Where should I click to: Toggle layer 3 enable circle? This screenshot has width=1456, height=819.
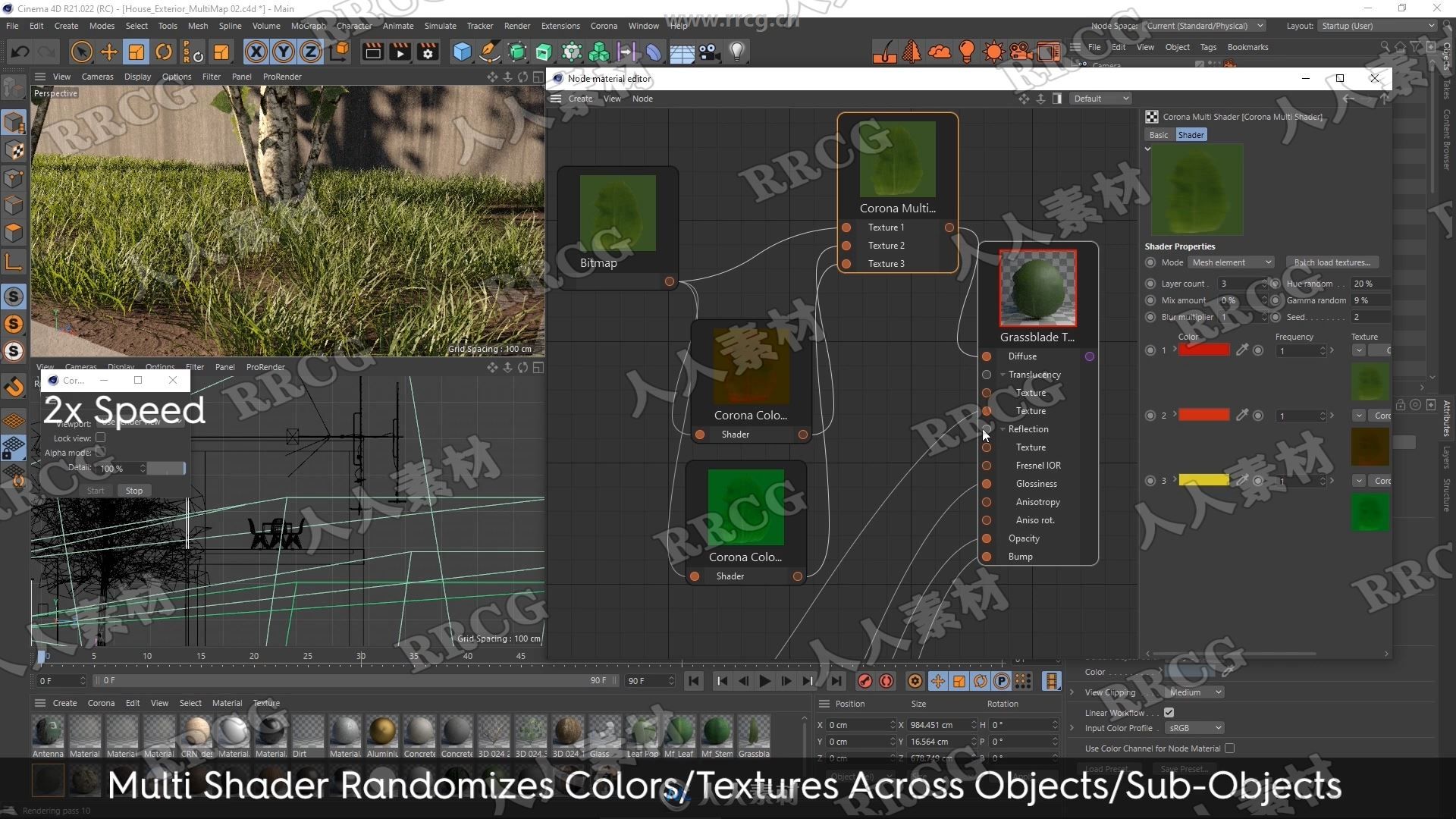pos(1150,481)
